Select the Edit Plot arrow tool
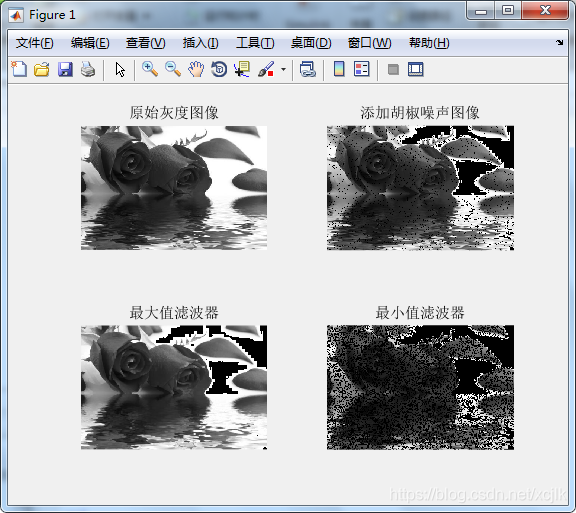 tap(120, 69)
